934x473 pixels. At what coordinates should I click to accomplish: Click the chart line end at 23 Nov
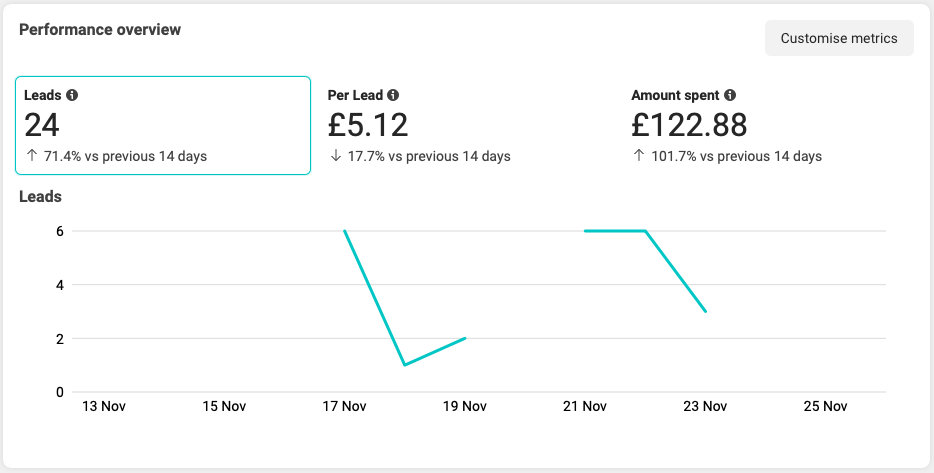[706, 311]
